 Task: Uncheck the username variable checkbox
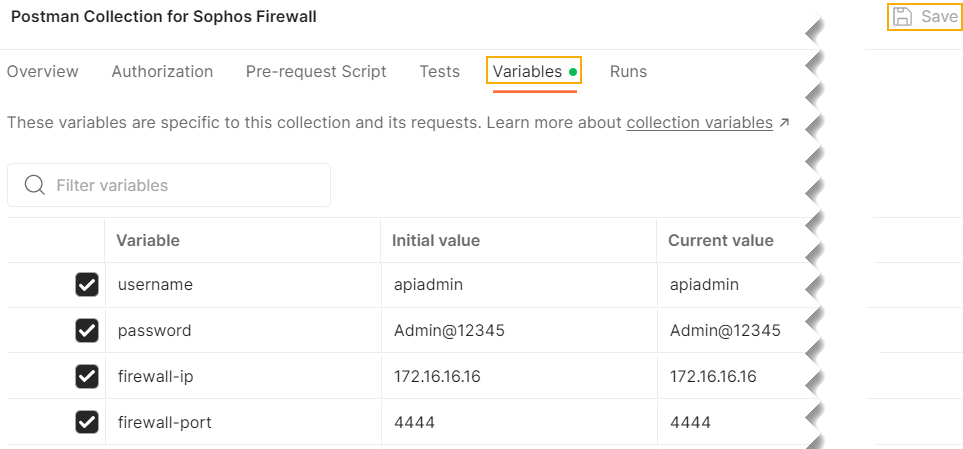point(87,285)
